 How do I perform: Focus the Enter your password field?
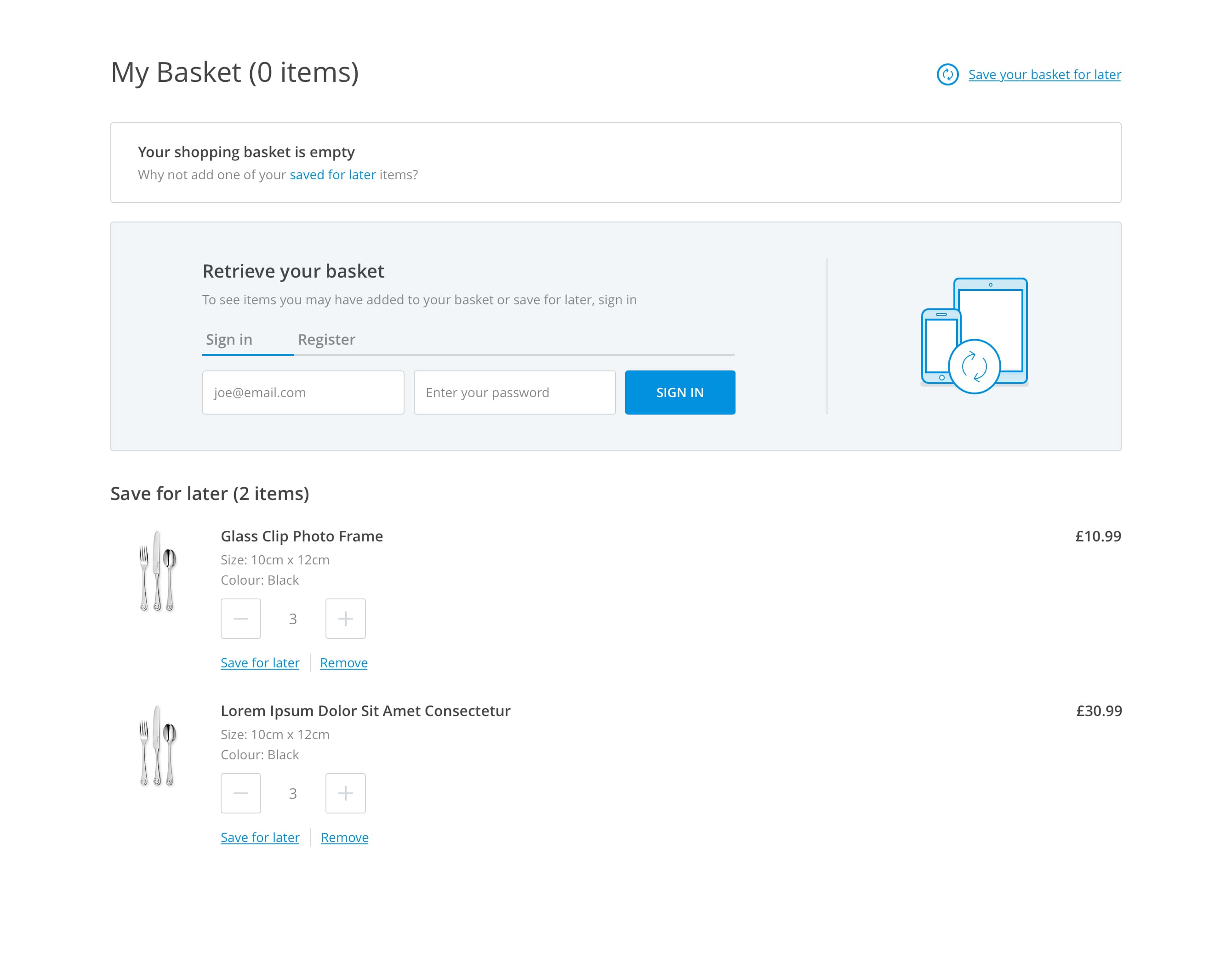(514, 393)
